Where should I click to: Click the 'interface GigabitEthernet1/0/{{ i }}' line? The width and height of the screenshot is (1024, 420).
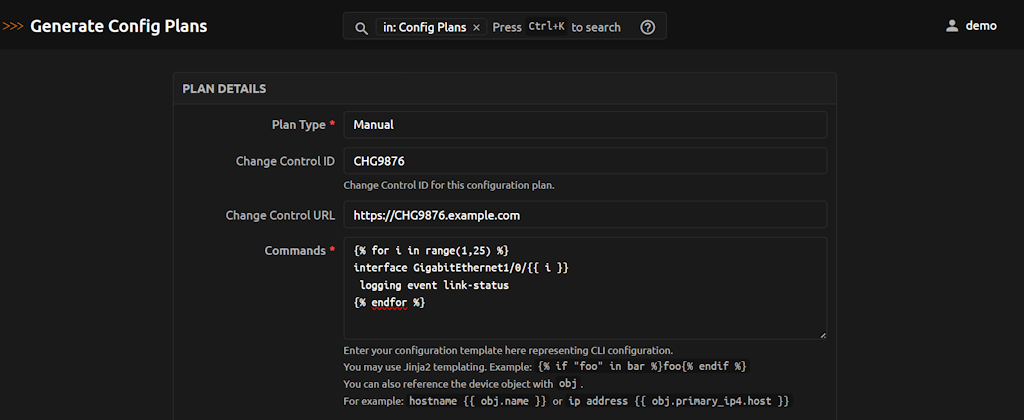[x=461, y=268]
